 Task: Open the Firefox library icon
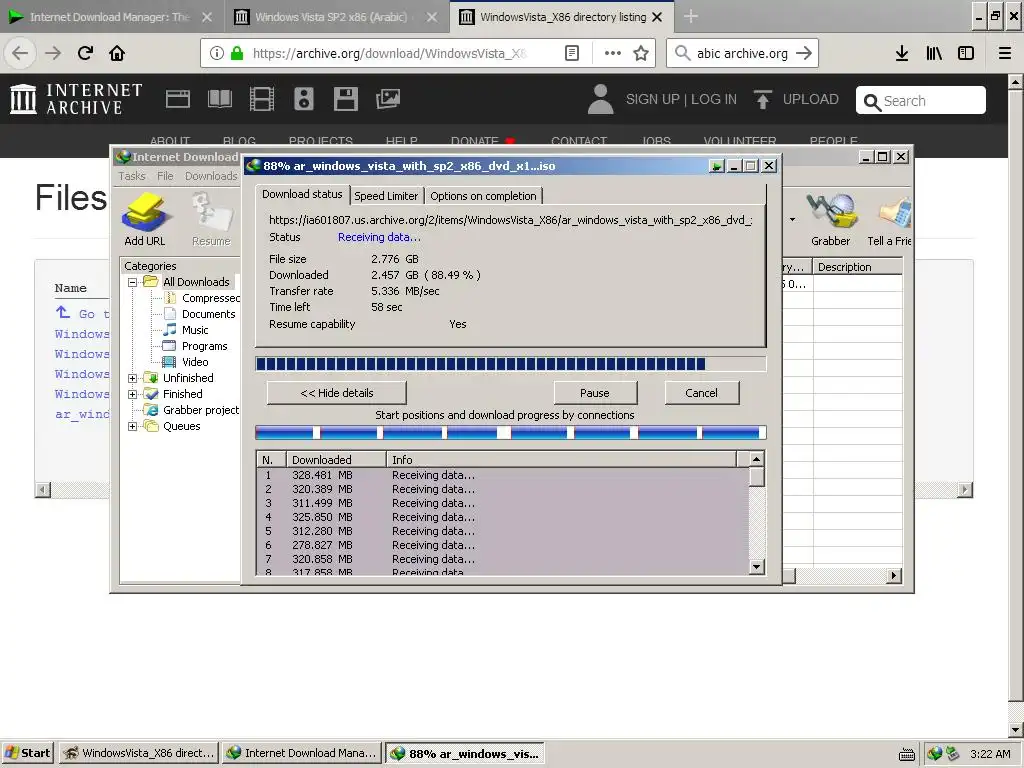(934, 53)
